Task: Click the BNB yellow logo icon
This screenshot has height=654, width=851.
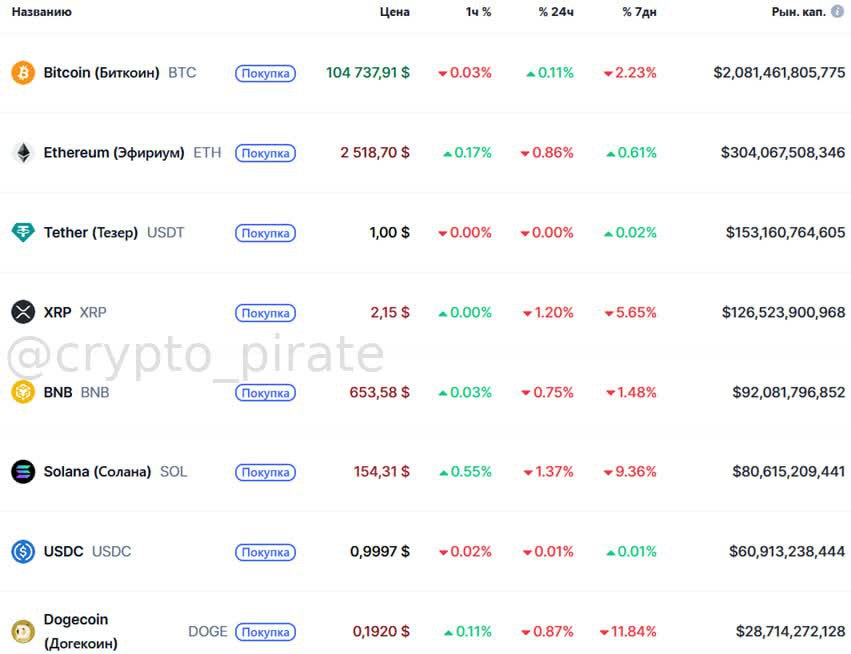Action: pyautogui.click(x=23, y=392)
